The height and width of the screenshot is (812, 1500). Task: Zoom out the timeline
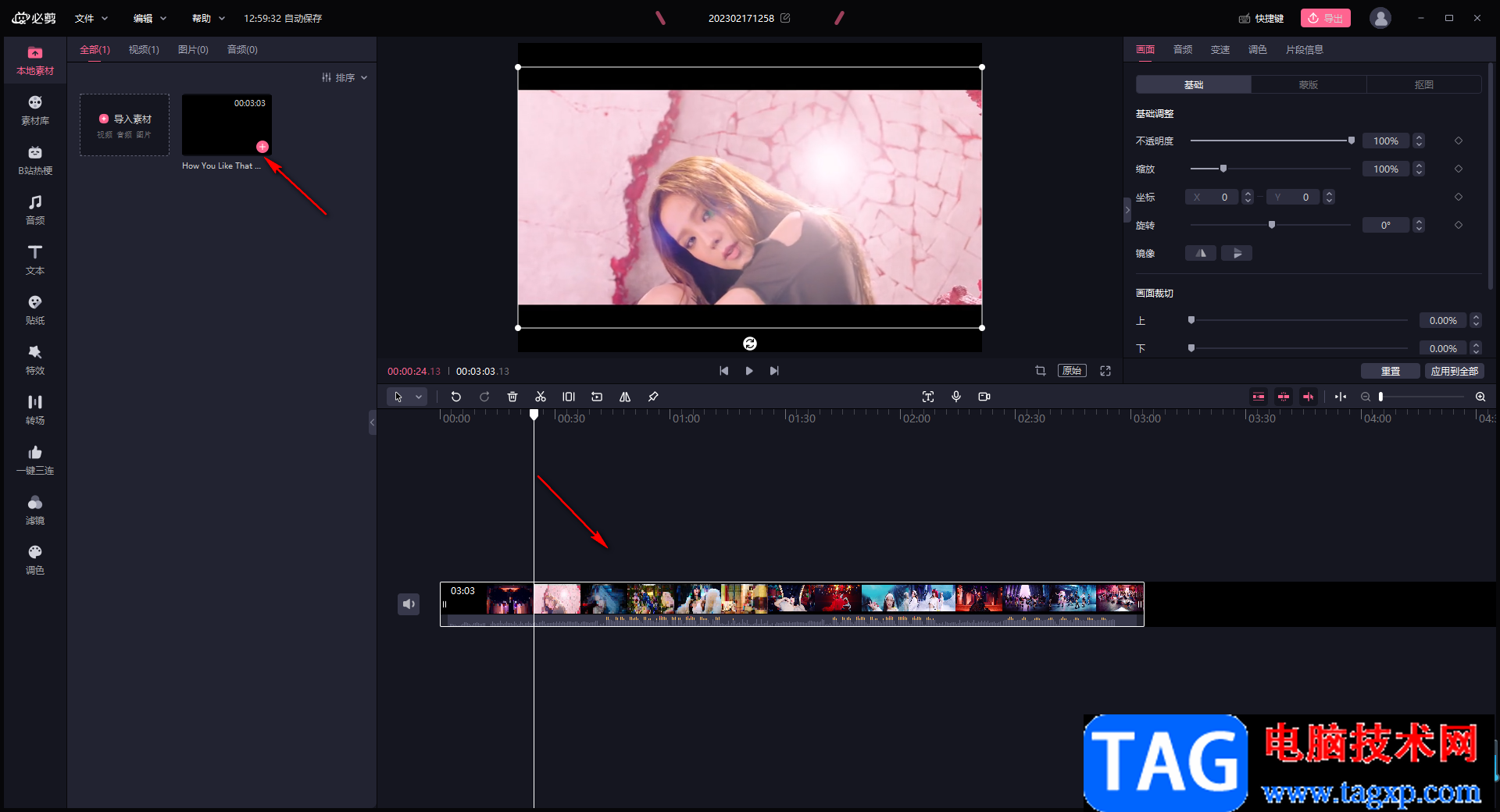pyautogui.click(x=1366, y=397)
